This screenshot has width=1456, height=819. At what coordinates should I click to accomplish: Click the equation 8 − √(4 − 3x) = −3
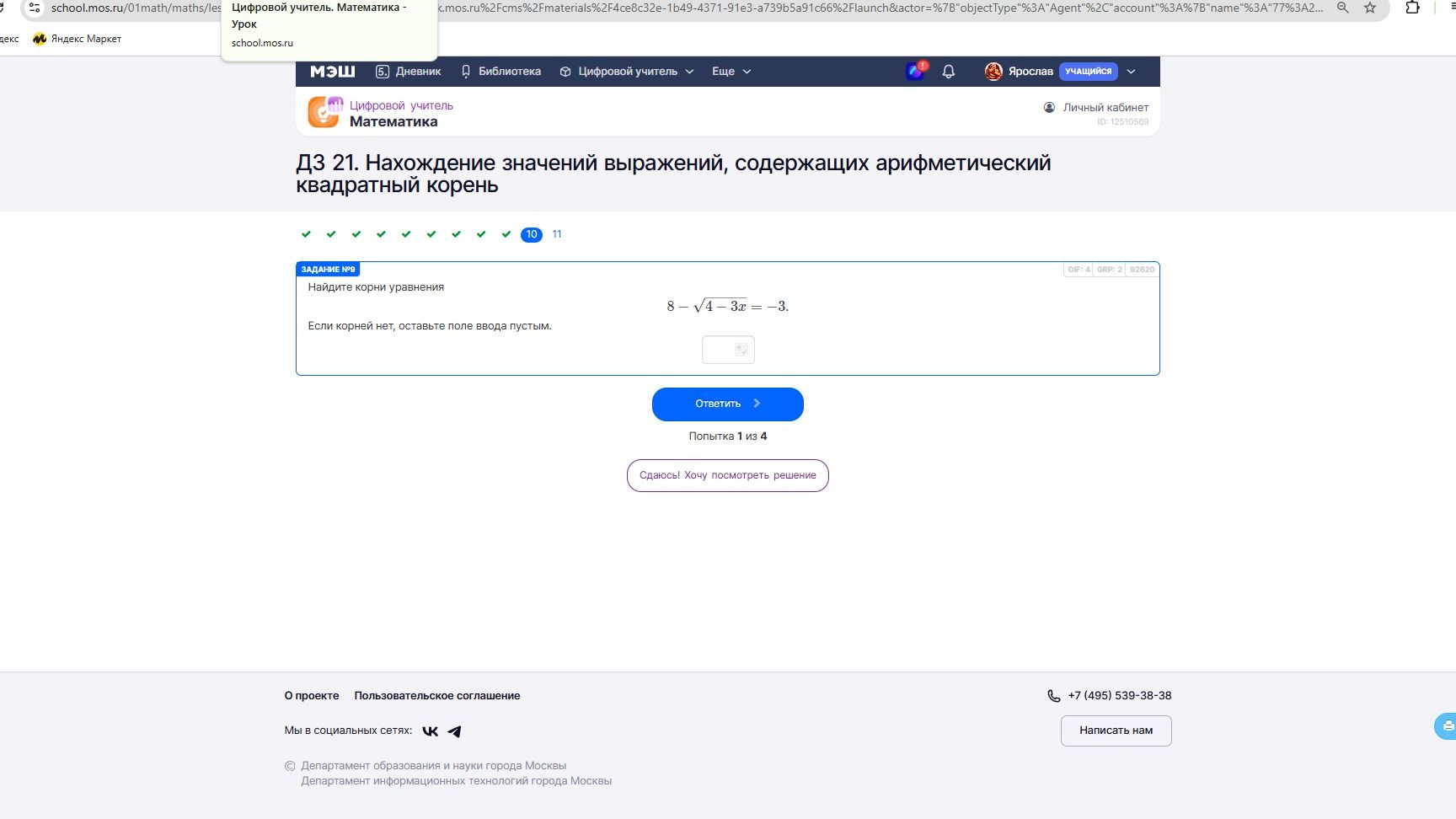click(728, 306)
